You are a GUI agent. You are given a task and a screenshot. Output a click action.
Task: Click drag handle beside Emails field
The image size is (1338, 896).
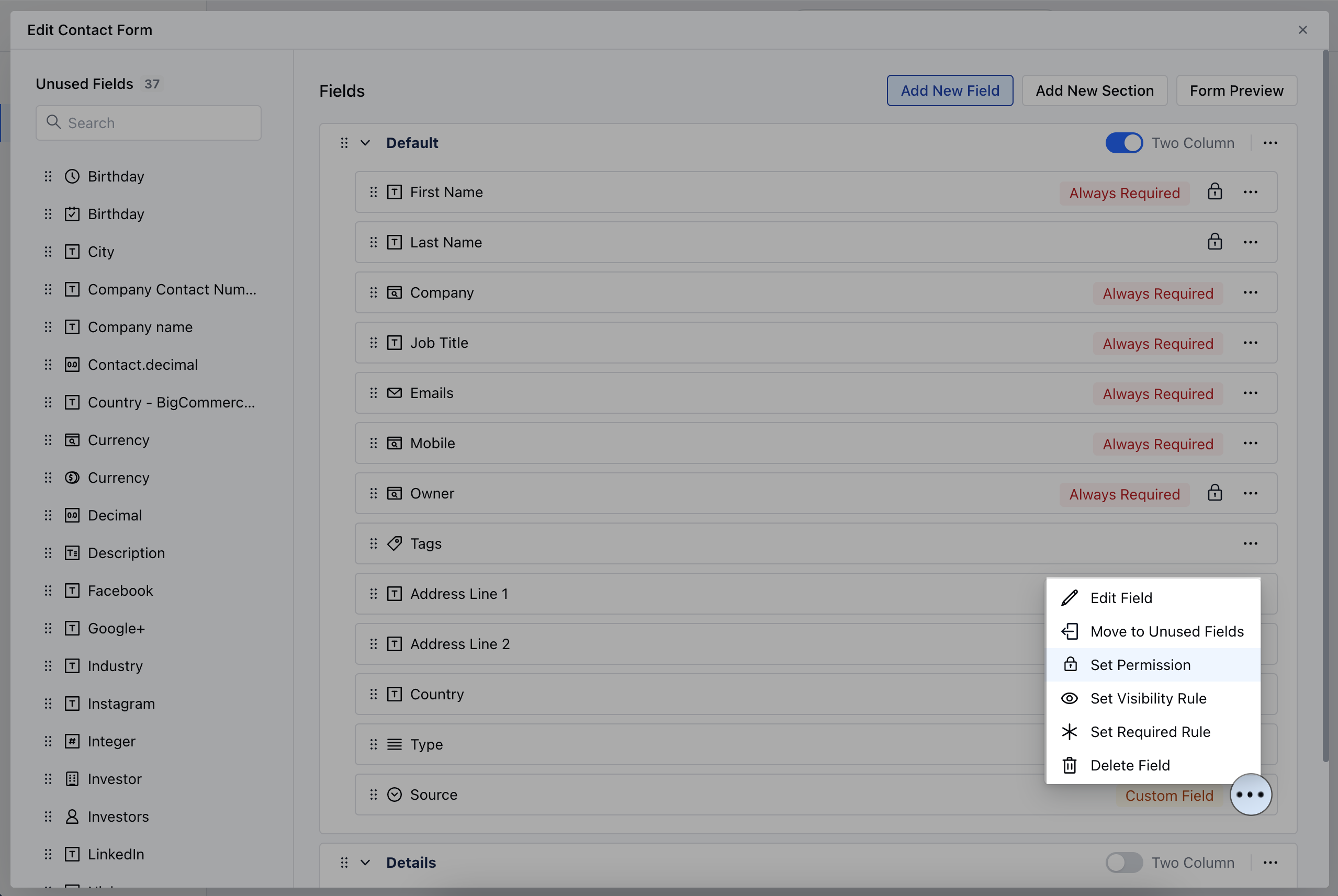pyautogui.click(x=373, y=393)
